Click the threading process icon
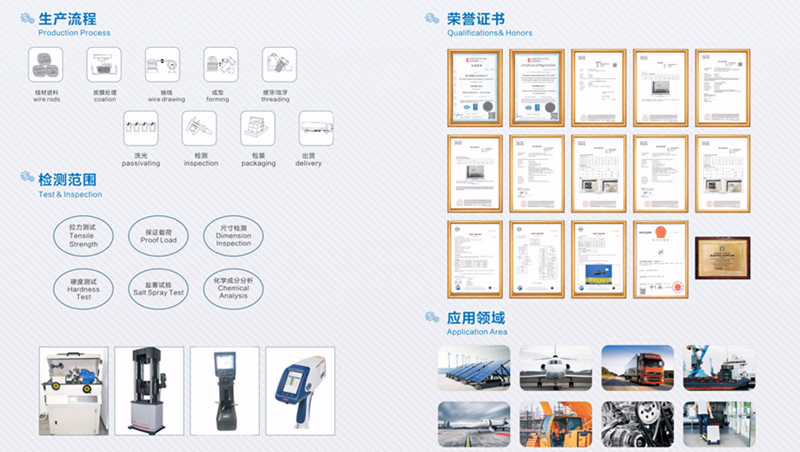Screen dimensions: 800x452 pos(277,65)
